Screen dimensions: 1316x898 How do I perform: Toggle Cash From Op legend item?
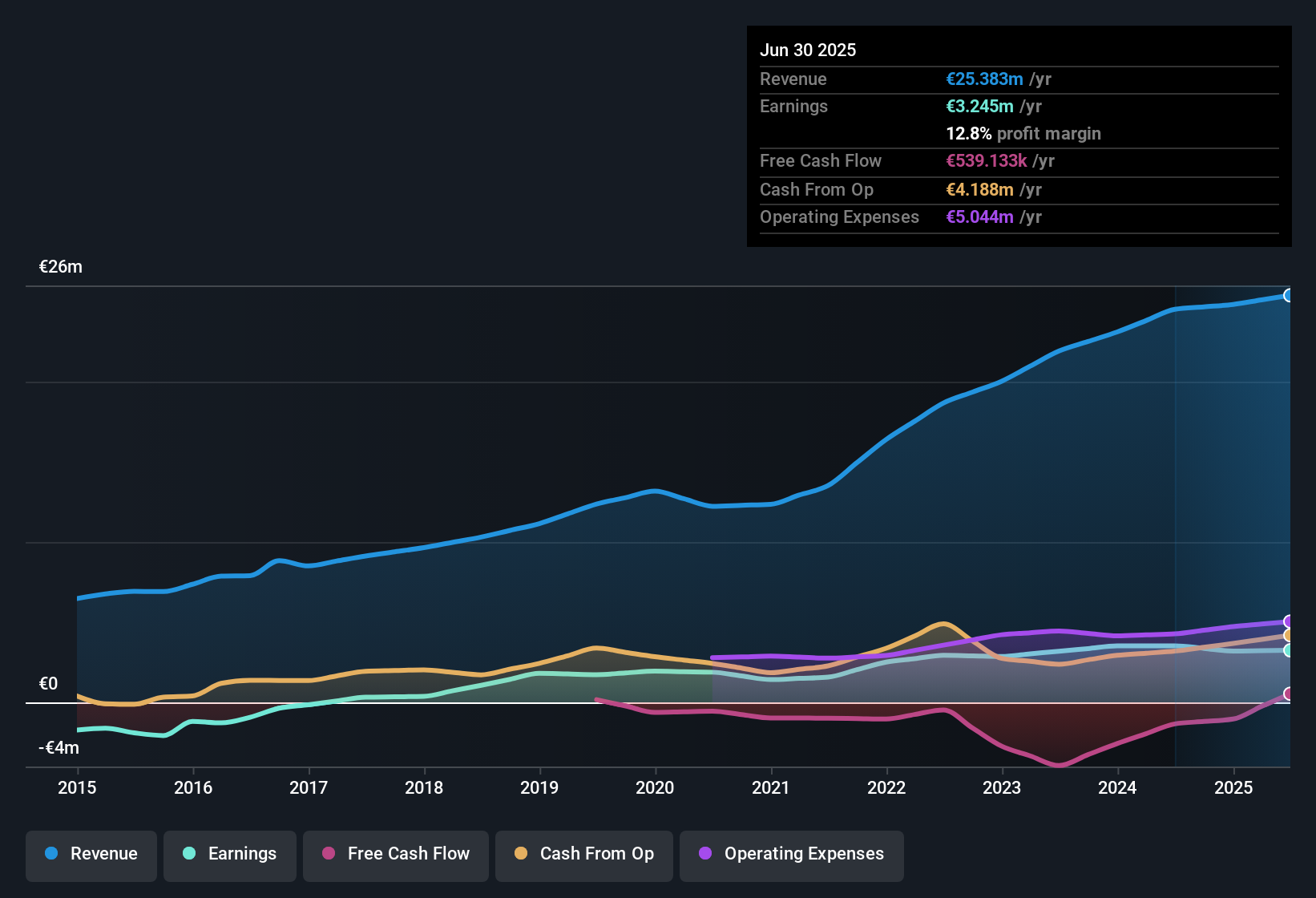[x=584, y=855]
